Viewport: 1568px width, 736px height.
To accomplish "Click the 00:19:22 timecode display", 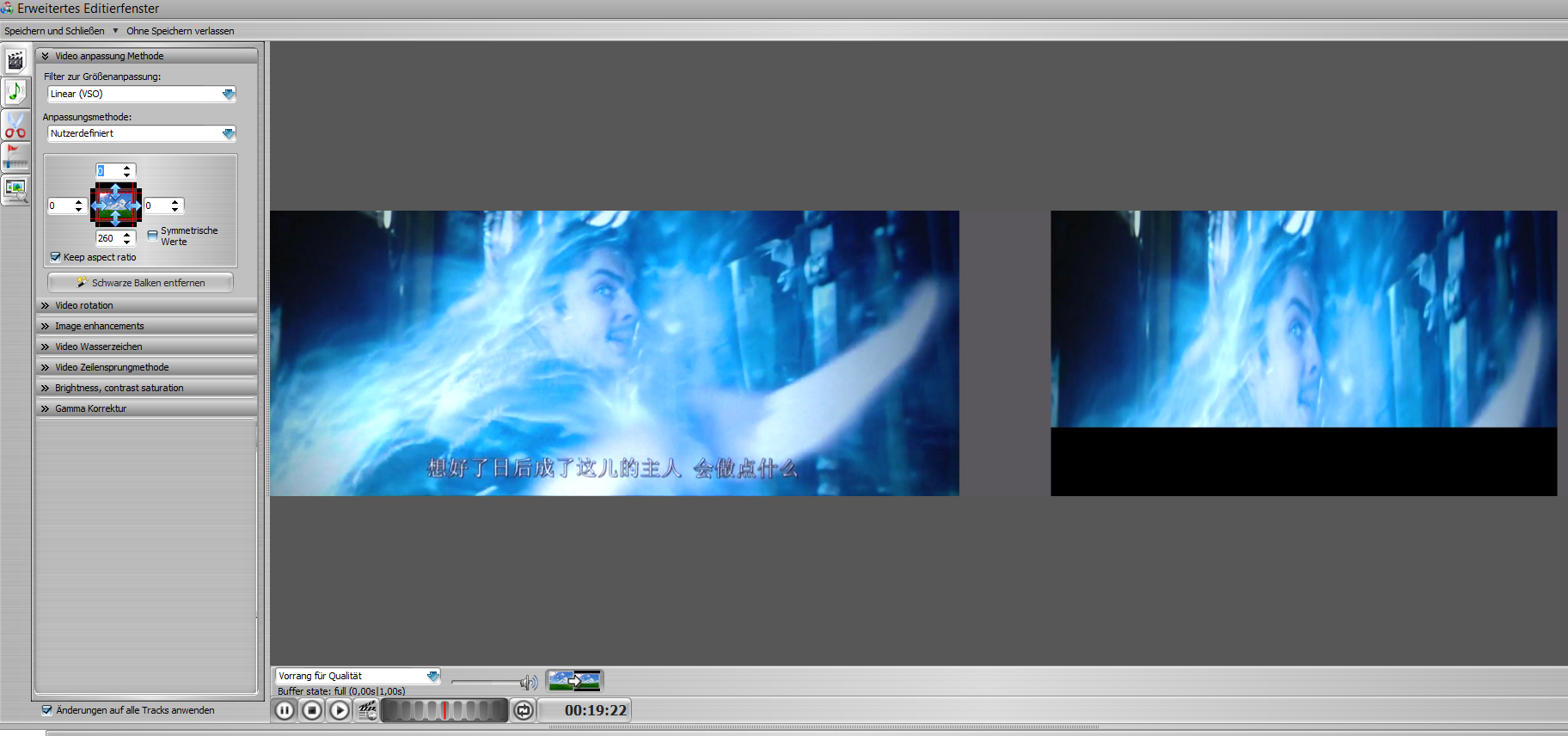I will [596, 710].
